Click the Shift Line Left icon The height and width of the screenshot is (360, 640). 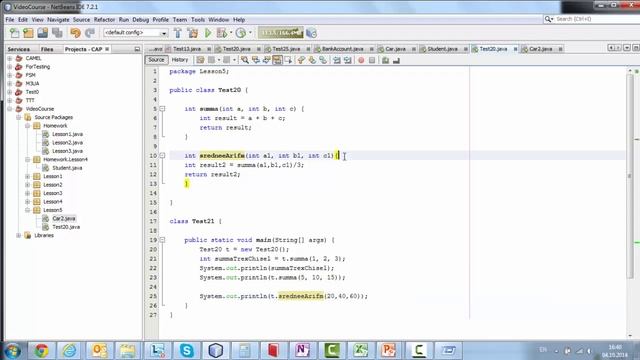coord(337,60)
